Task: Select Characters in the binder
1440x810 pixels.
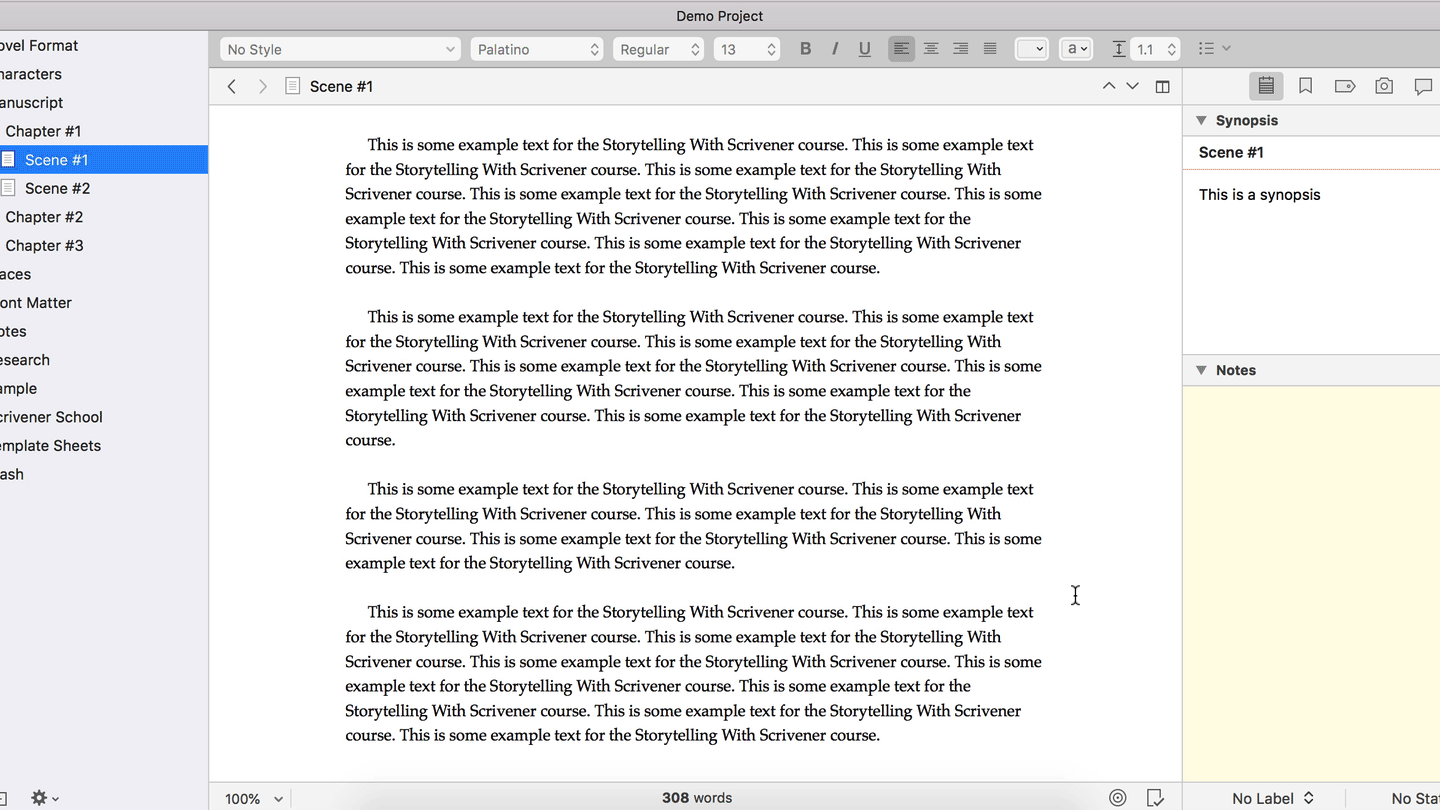Action: (104, 74)
